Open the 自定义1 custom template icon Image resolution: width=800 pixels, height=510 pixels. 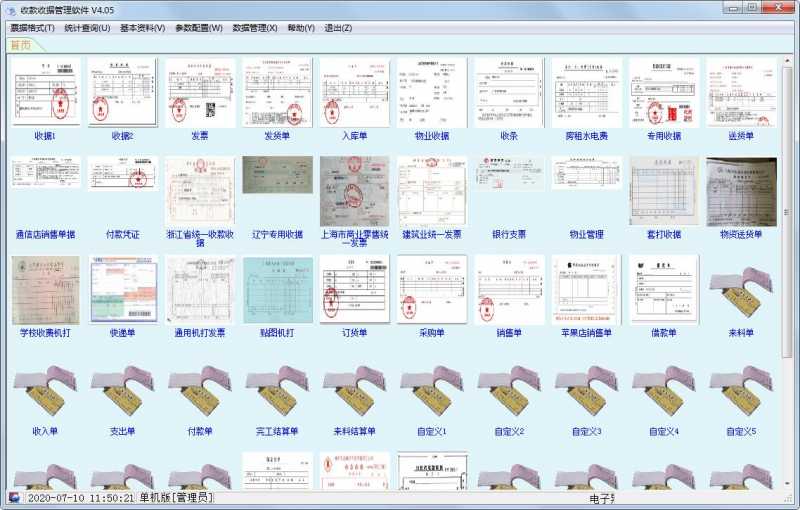coord(431,391)
